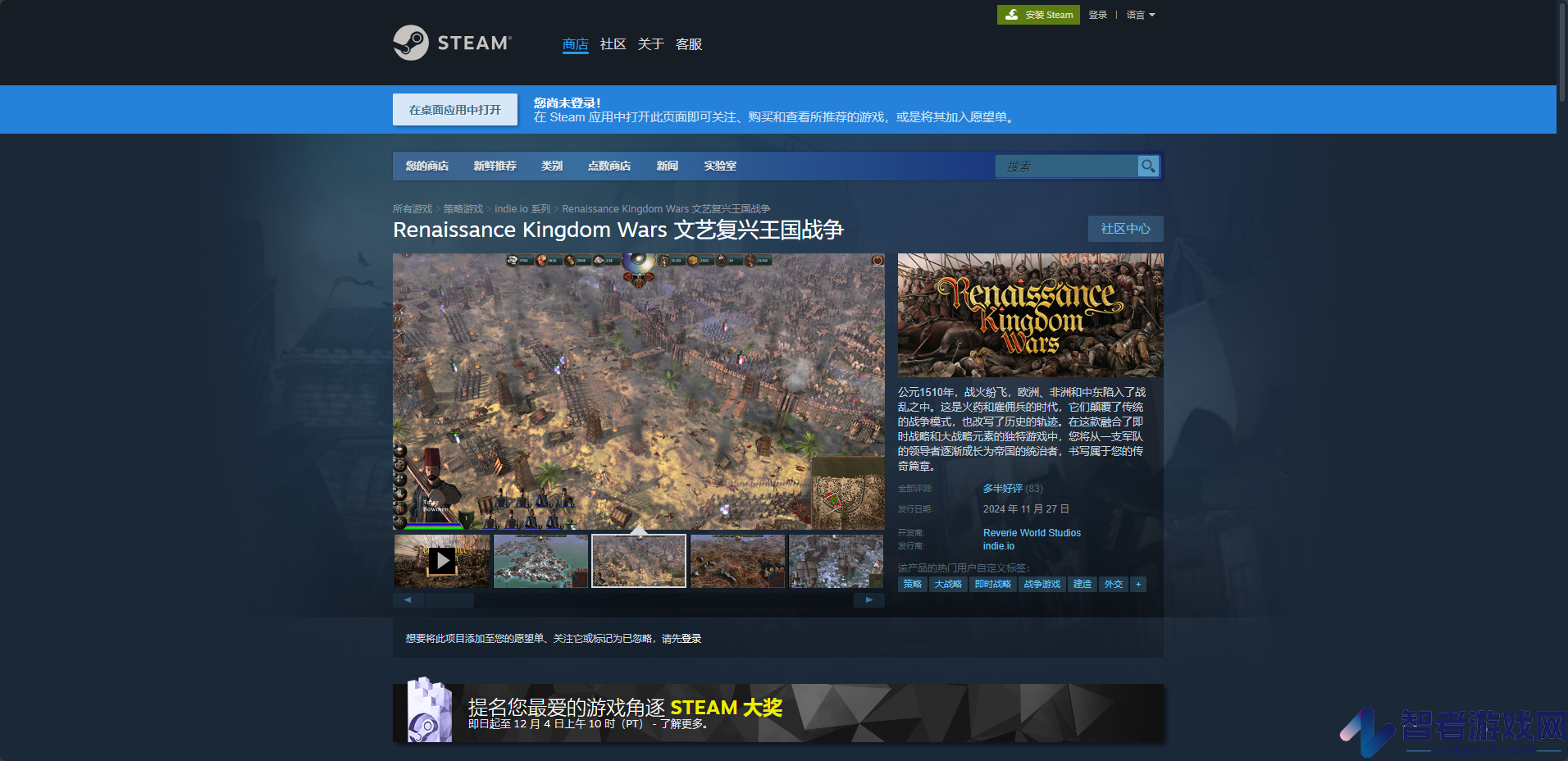Click the Install Steam download icon

(1012, 15)
